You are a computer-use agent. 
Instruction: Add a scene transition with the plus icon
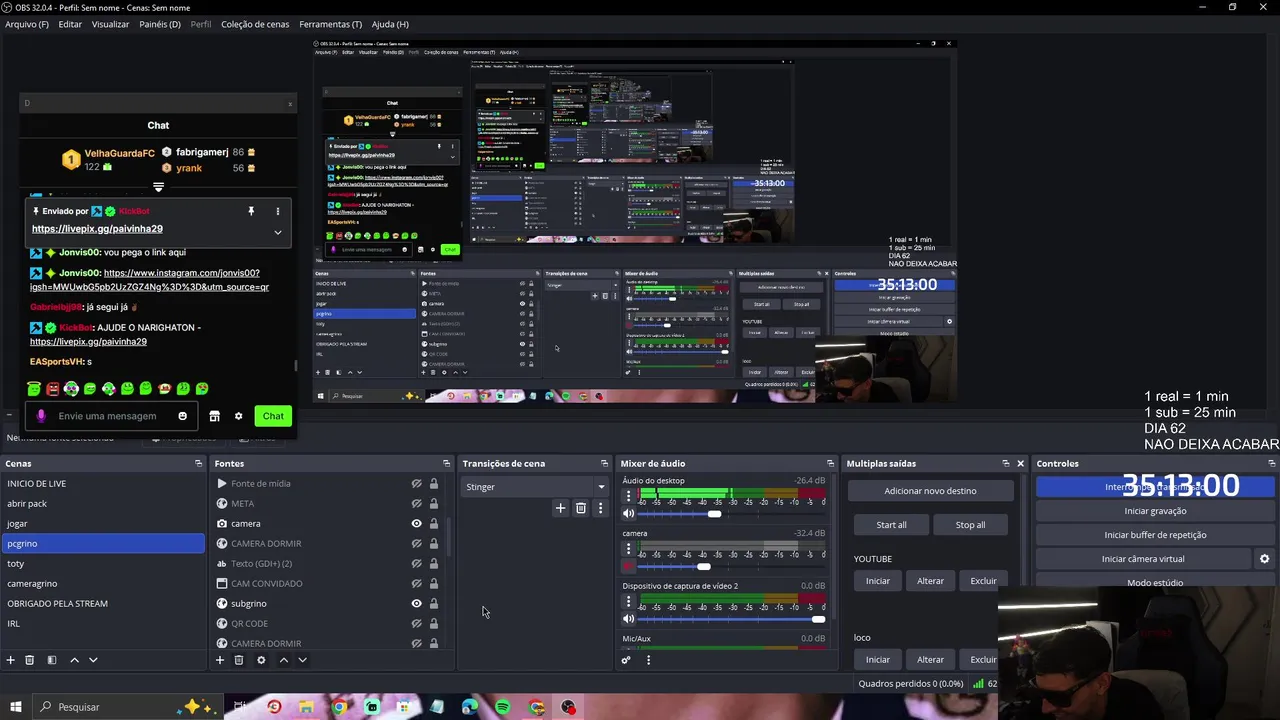560,508
